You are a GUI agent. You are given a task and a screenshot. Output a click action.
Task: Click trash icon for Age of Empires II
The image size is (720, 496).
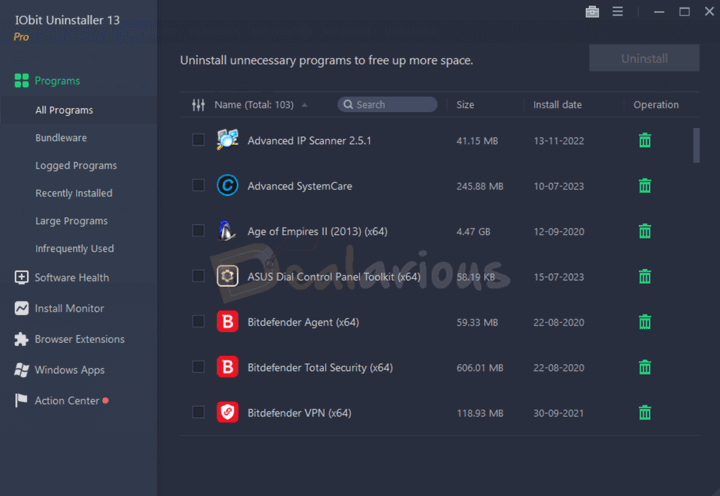[645, 231]
